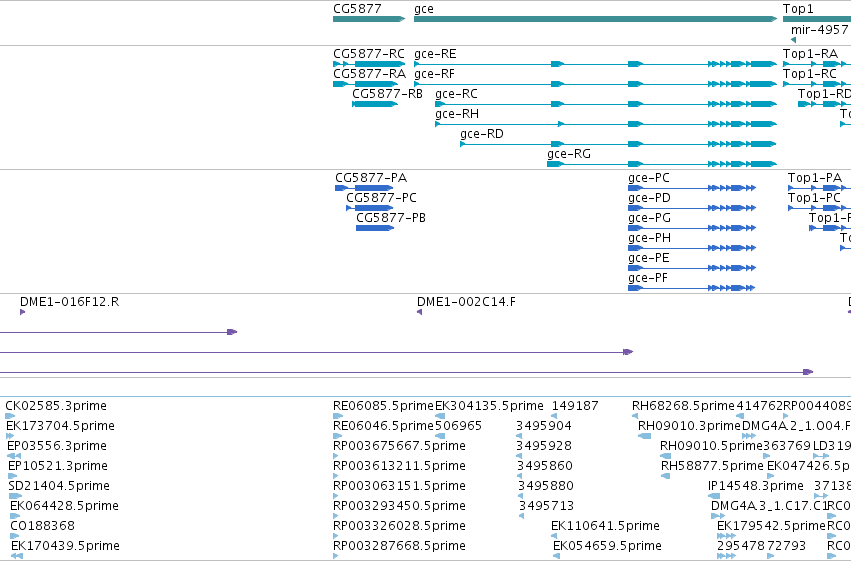The image size is (851, 561).
Task: Open the gce-RC transcript
Action: tap(456, 94)
